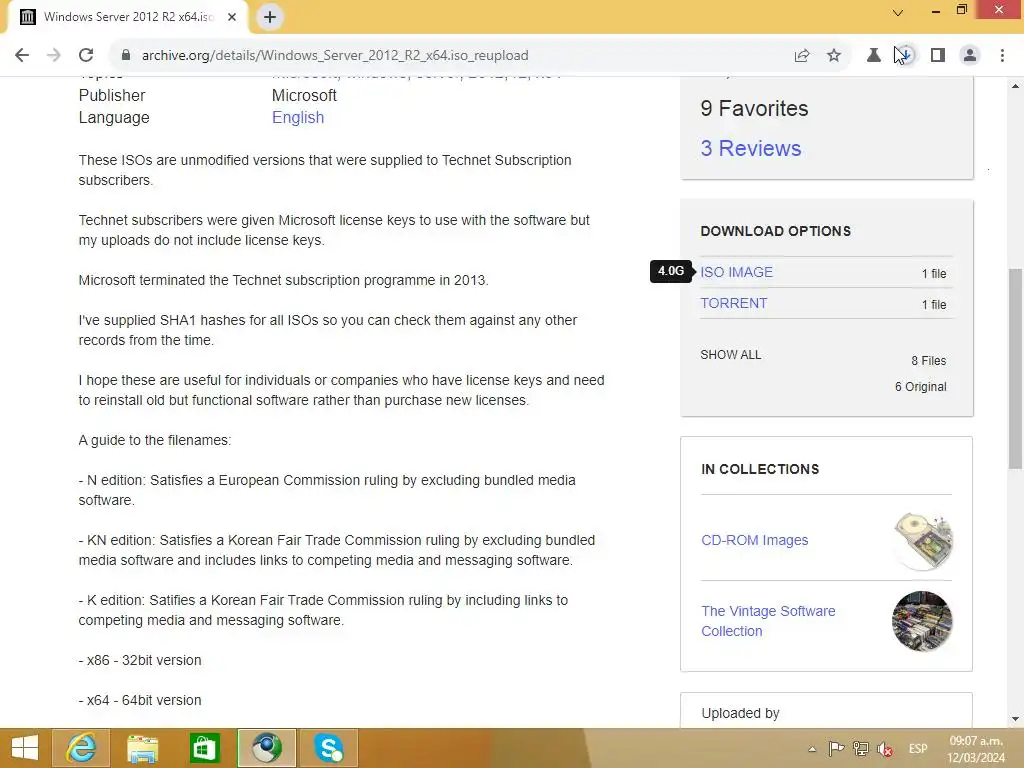The width and height of the screenshot is (1024, 768).
Task: Launch Internet Explorer from the taskbar
Action: 81,748
